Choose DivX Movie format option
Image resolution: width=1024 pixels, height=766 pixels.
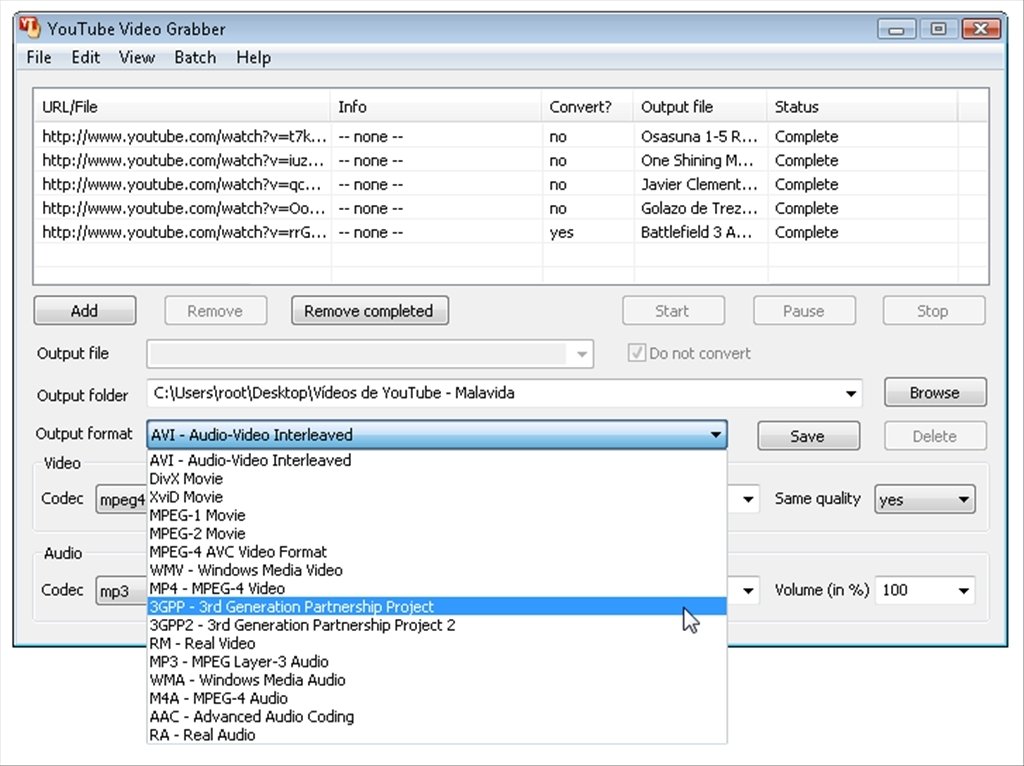(437, 479)
